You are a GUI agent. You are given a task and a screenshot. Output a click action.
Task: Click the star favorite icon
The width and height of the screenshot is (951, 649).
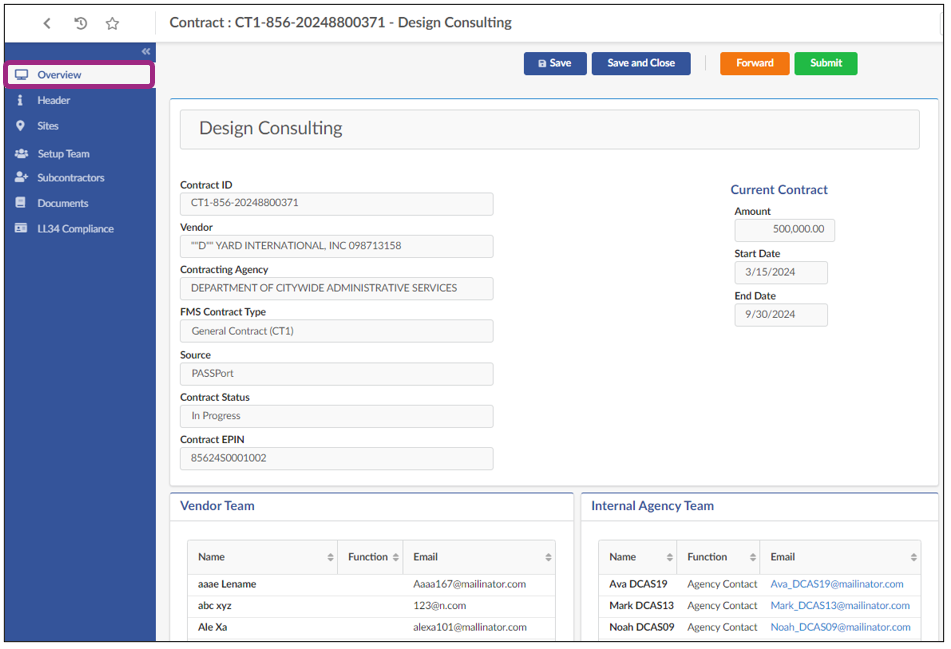click(x=112, y=22)
